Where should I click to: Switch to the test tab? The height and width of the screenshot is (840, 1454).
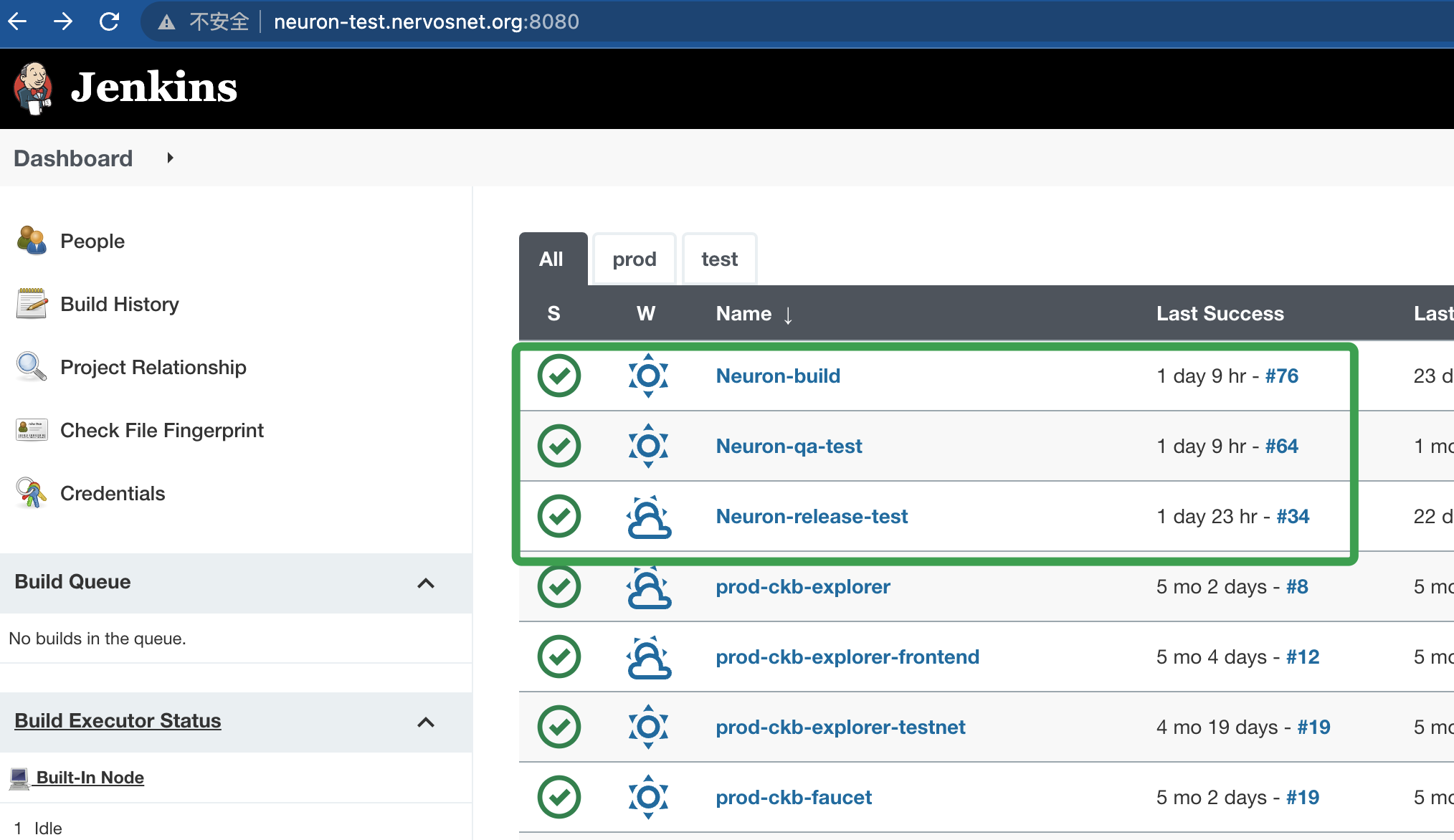click(719, 259)
